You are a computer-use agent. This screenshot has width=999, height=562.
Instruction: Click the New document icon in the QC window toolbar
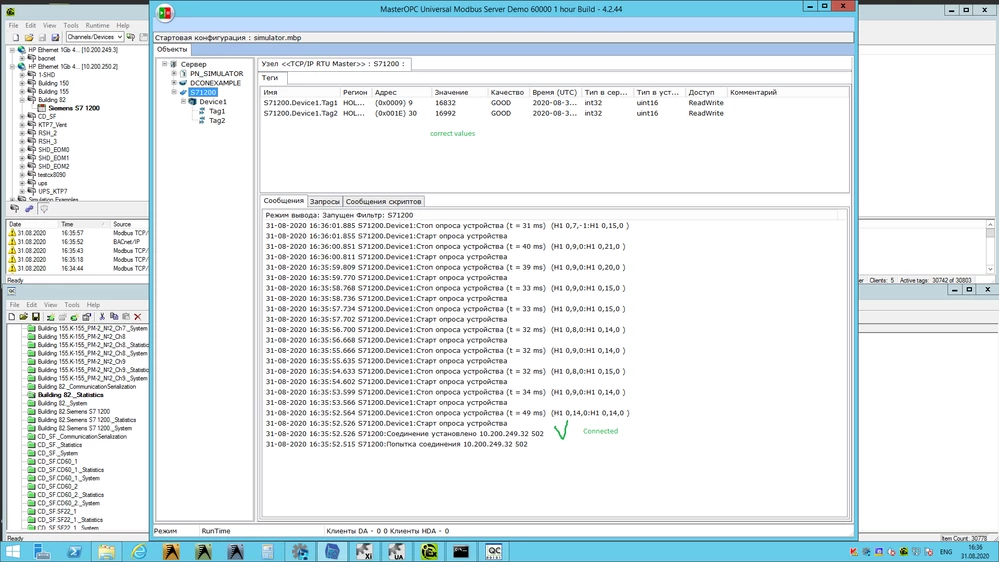pyautogui.click(x=11, y=317)
